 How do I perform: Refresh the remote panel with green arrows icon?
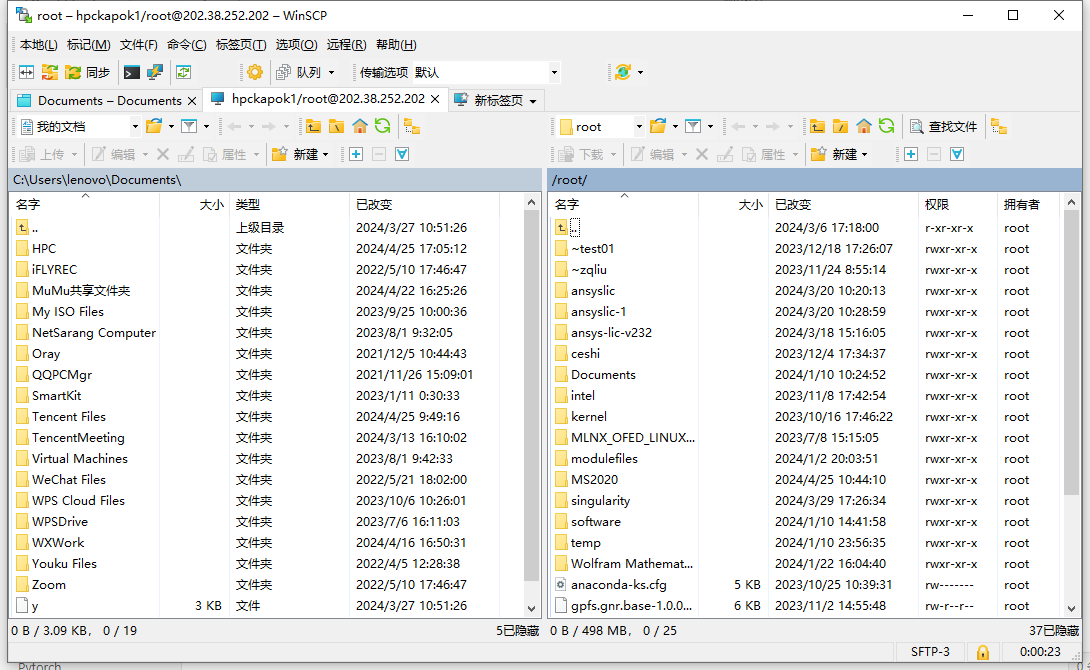[x=886, y=126]
